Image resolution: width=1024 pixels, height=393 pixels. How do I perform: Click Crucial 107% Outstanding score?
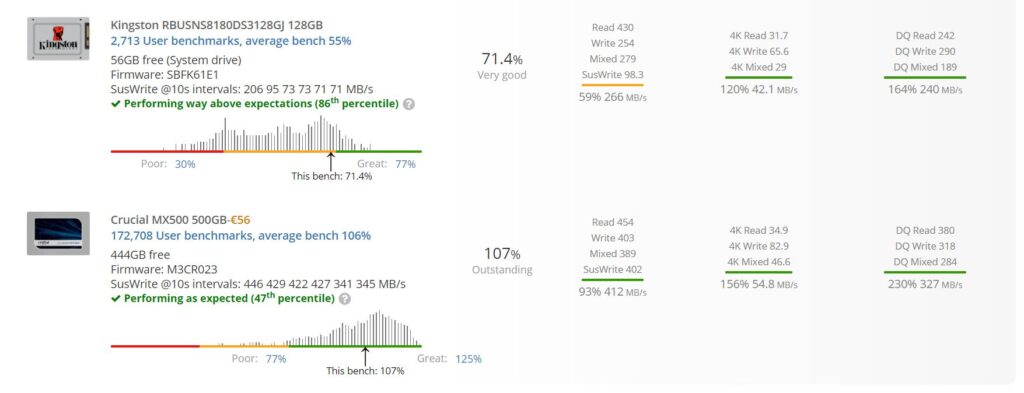[x=502, y=260]
